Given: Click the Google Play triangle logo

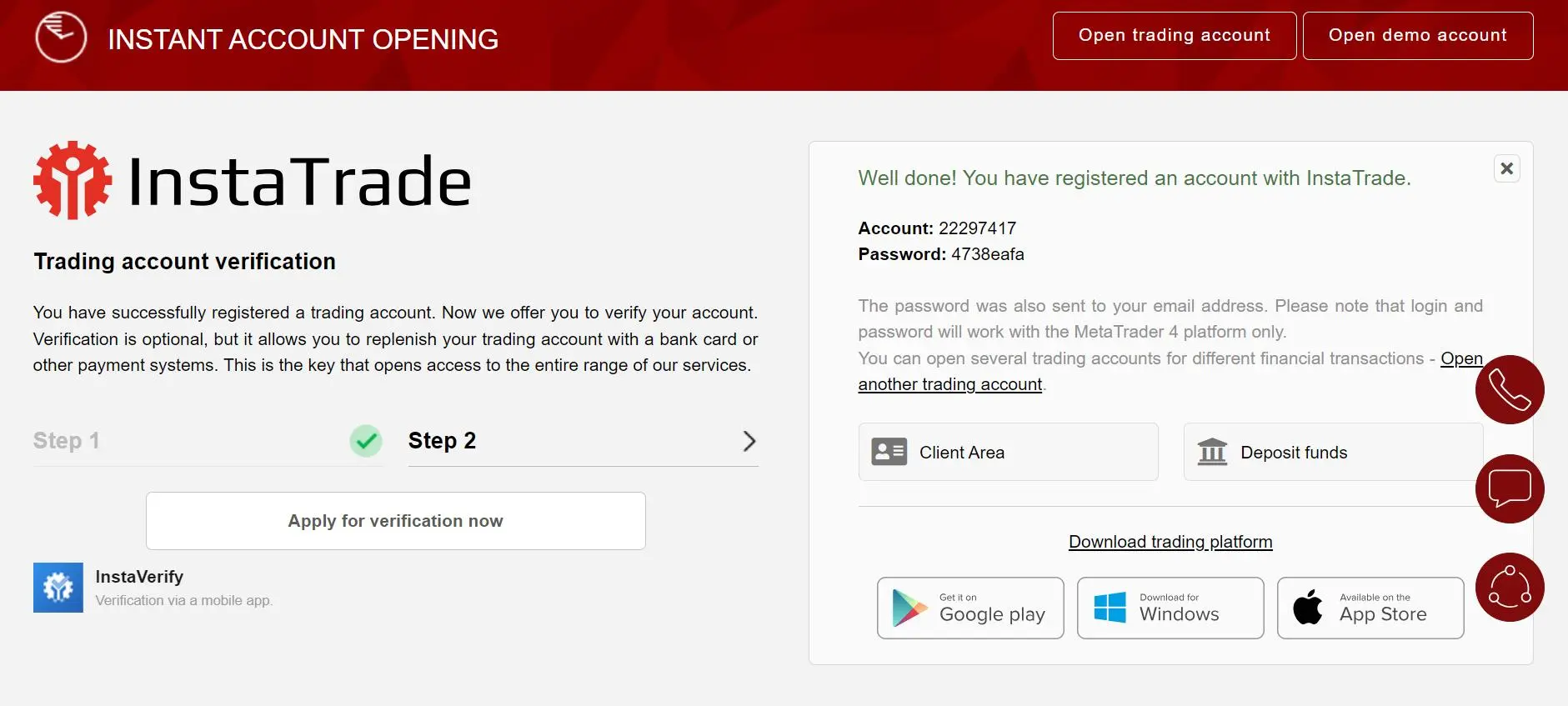Looking at the screenshot, I should coord(909,608).
